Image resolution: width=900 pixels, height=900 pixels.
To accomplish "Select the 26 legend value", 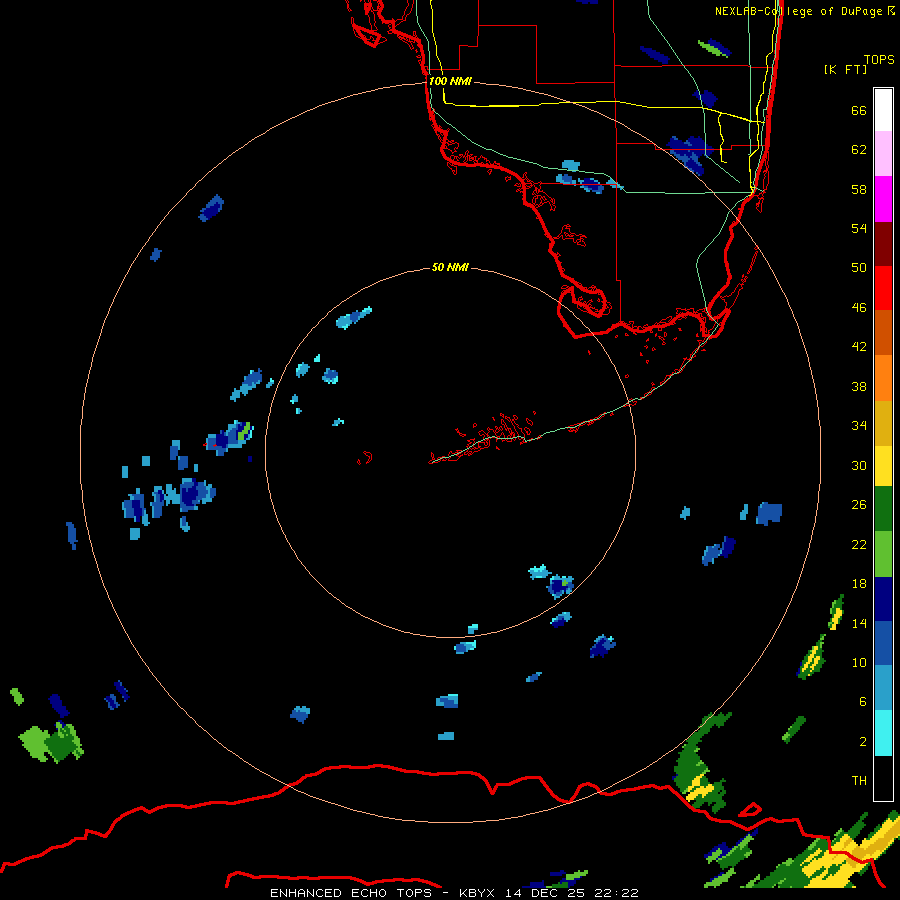I will 859,505.
